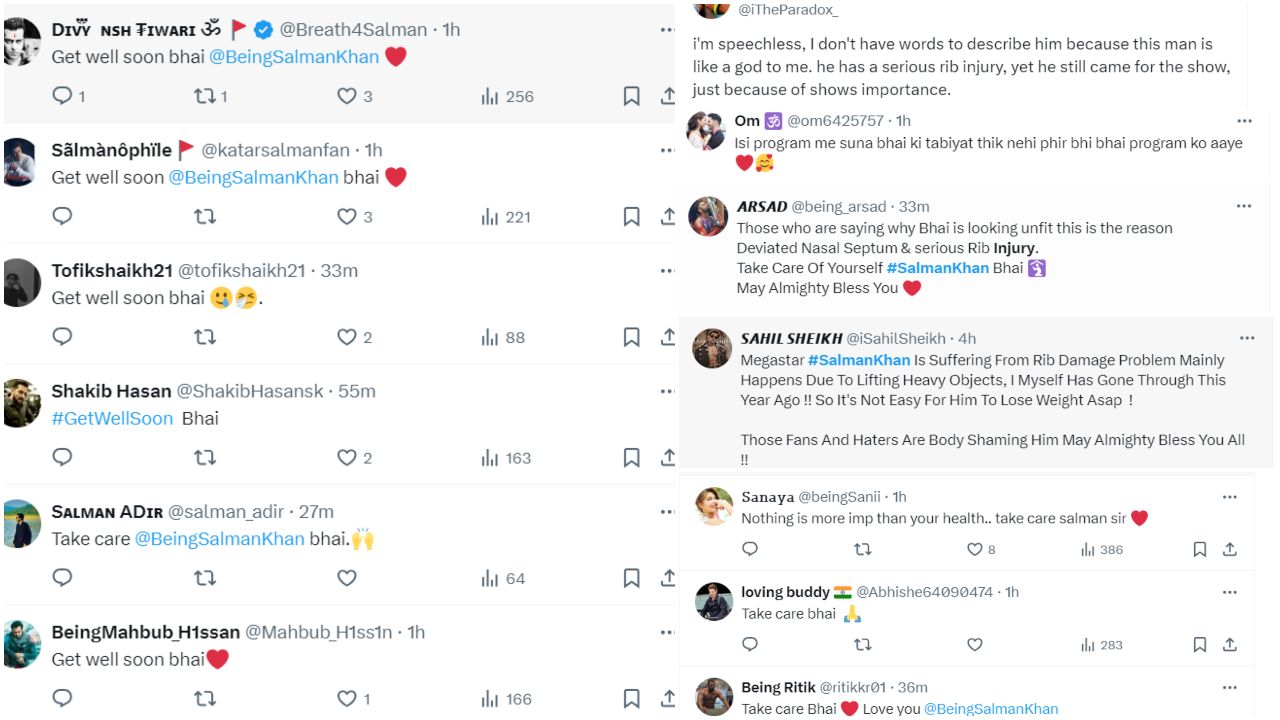Open SAHIL SHEIKH's profile avatar
Screen dimensions: 1280x720
(712, 348)
